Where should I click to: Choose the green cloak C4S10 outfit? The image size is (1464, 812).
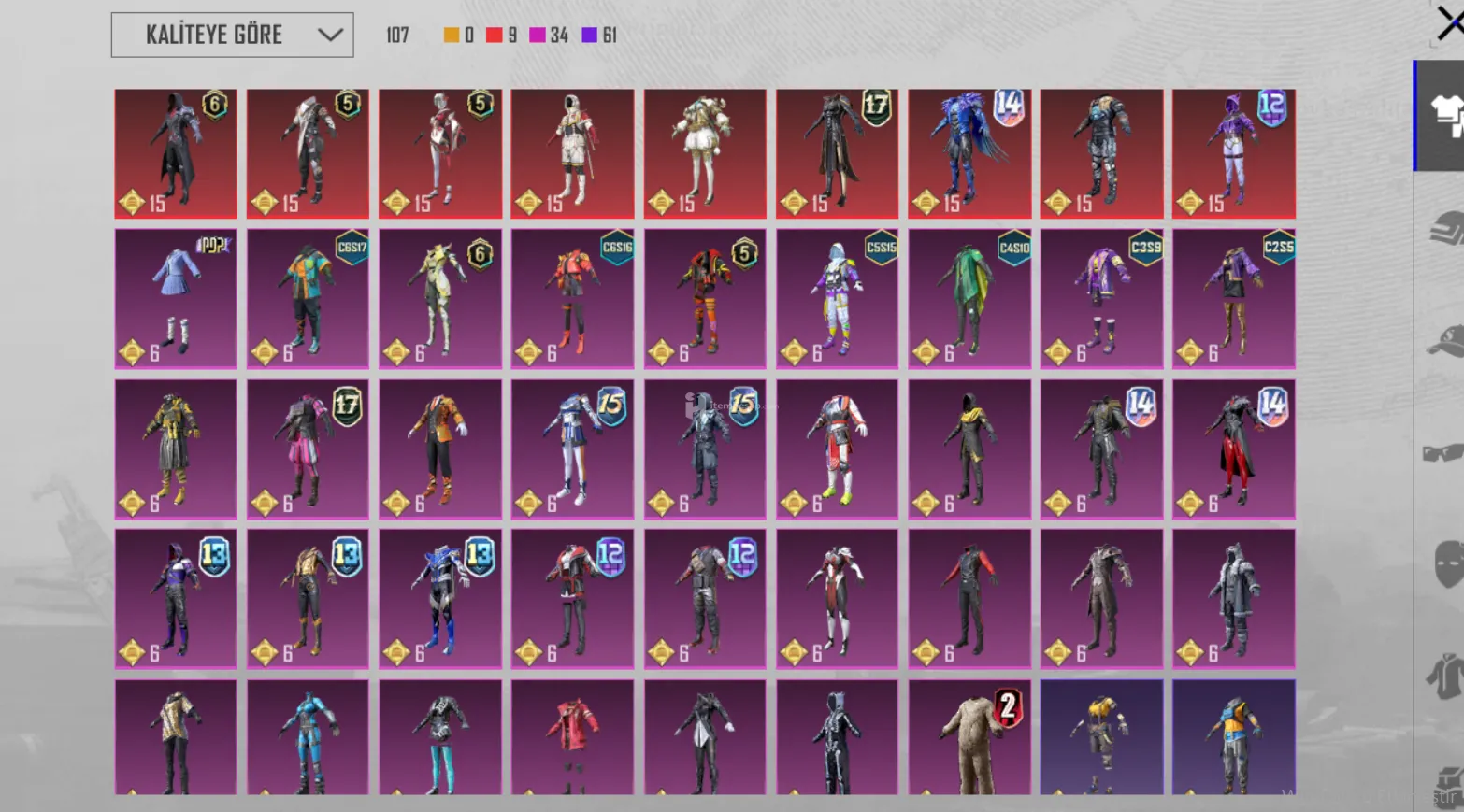pyautogui.click(x=969, y=299)
